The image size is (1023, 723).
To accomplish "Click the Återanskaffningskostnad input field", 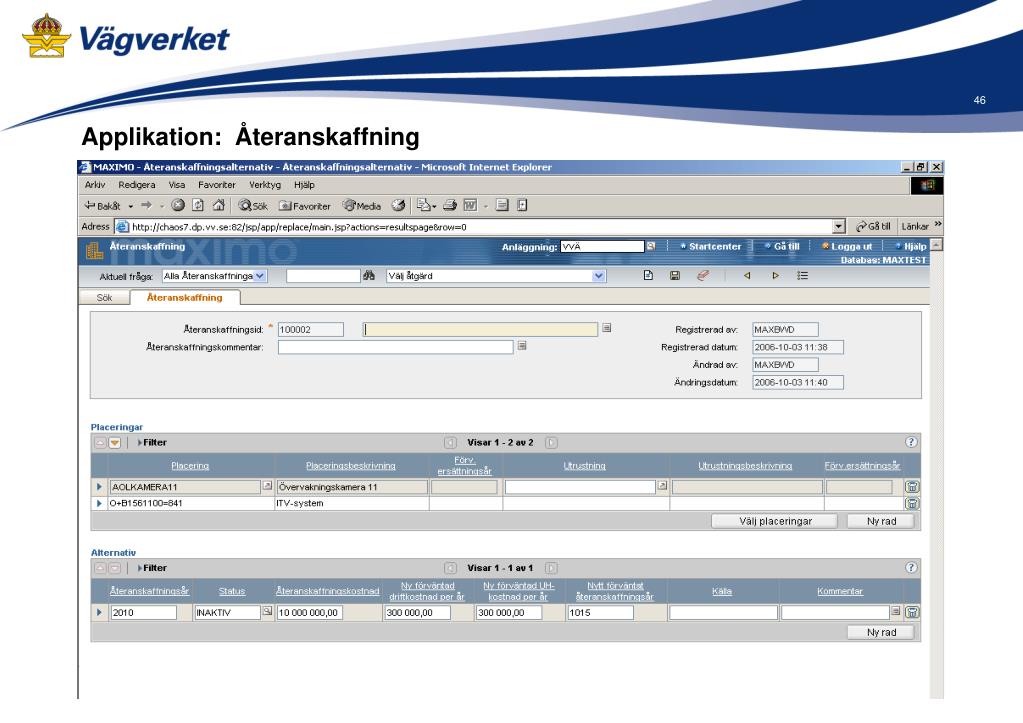I will (310, 613).
